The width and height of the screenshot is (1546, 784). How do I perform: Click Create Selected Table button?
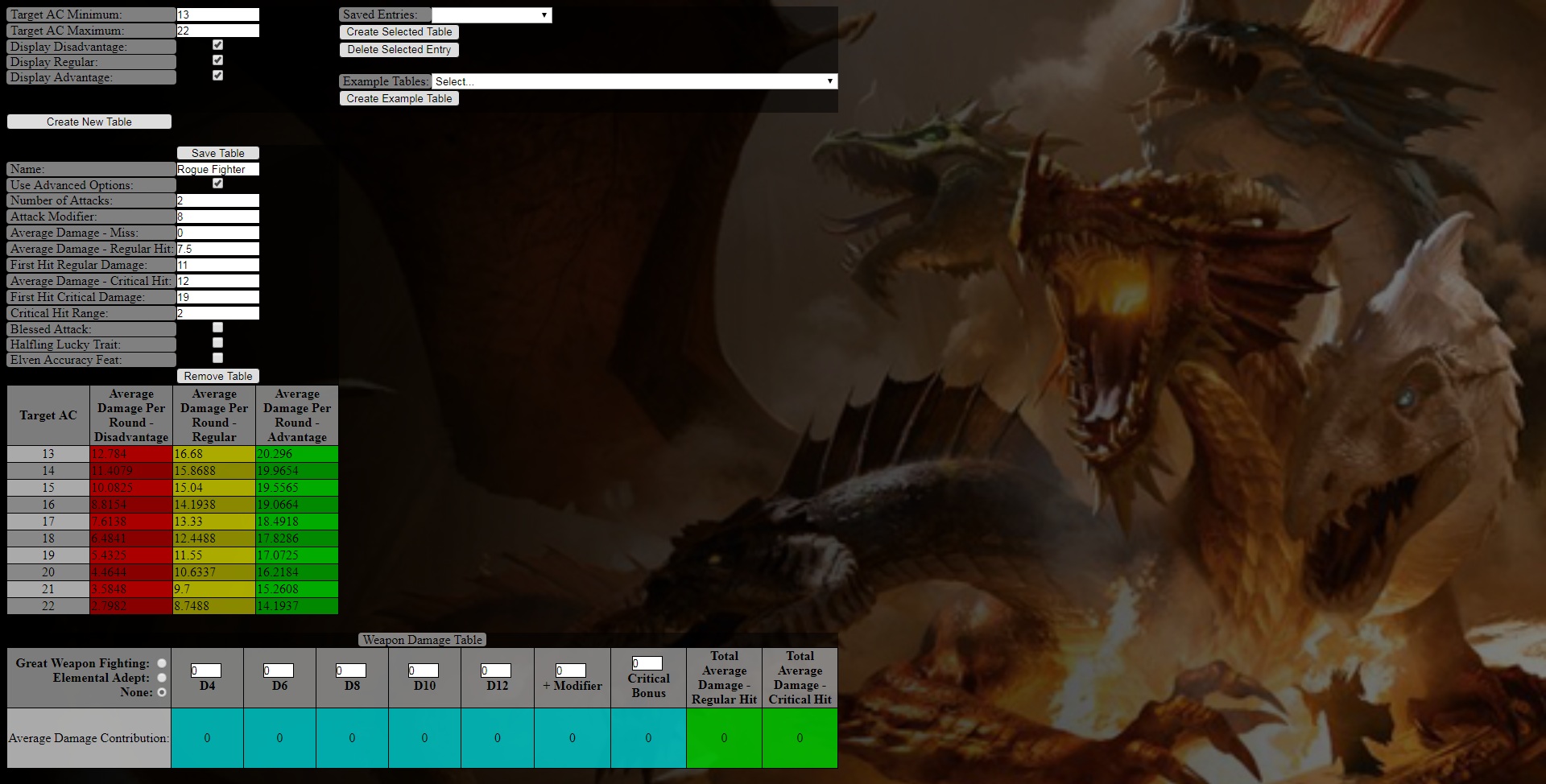399,32
